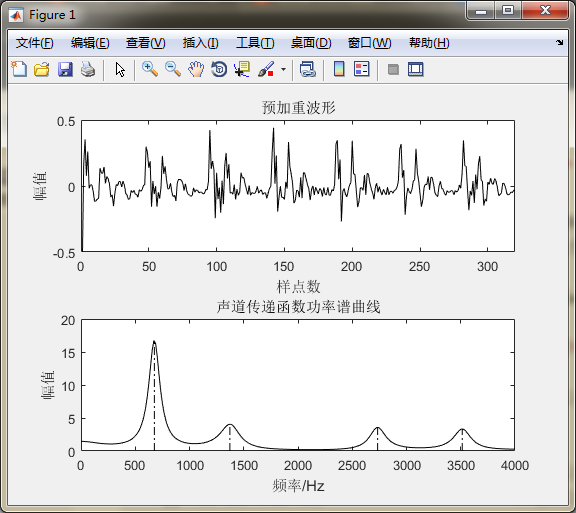Print the figure using the printer icon

pyautogui.click(x=88, y=69)
